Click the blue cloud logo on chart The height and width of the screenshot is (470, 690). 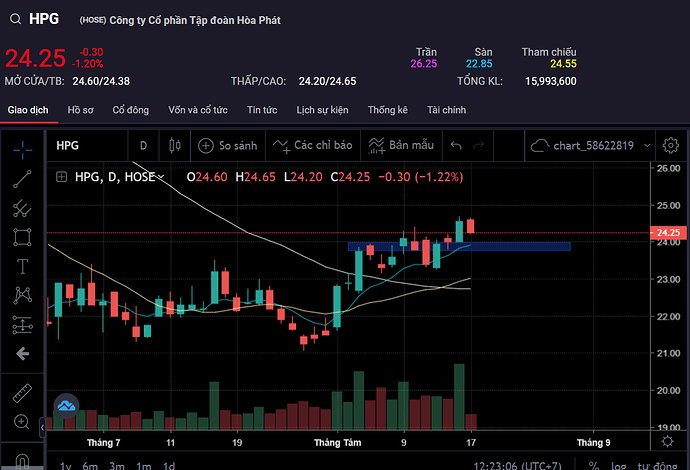(x=66, y=406)
